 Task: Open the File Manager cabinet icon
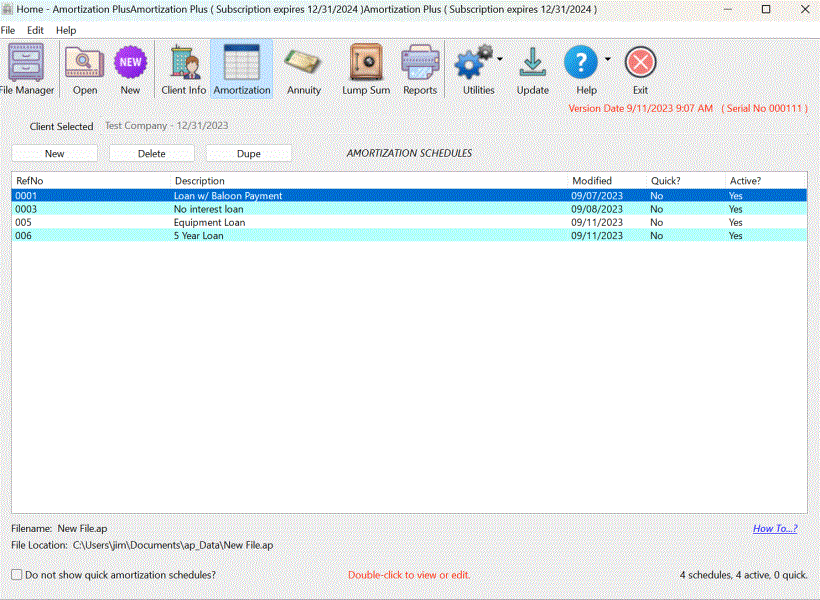click(x=26, y=63)
